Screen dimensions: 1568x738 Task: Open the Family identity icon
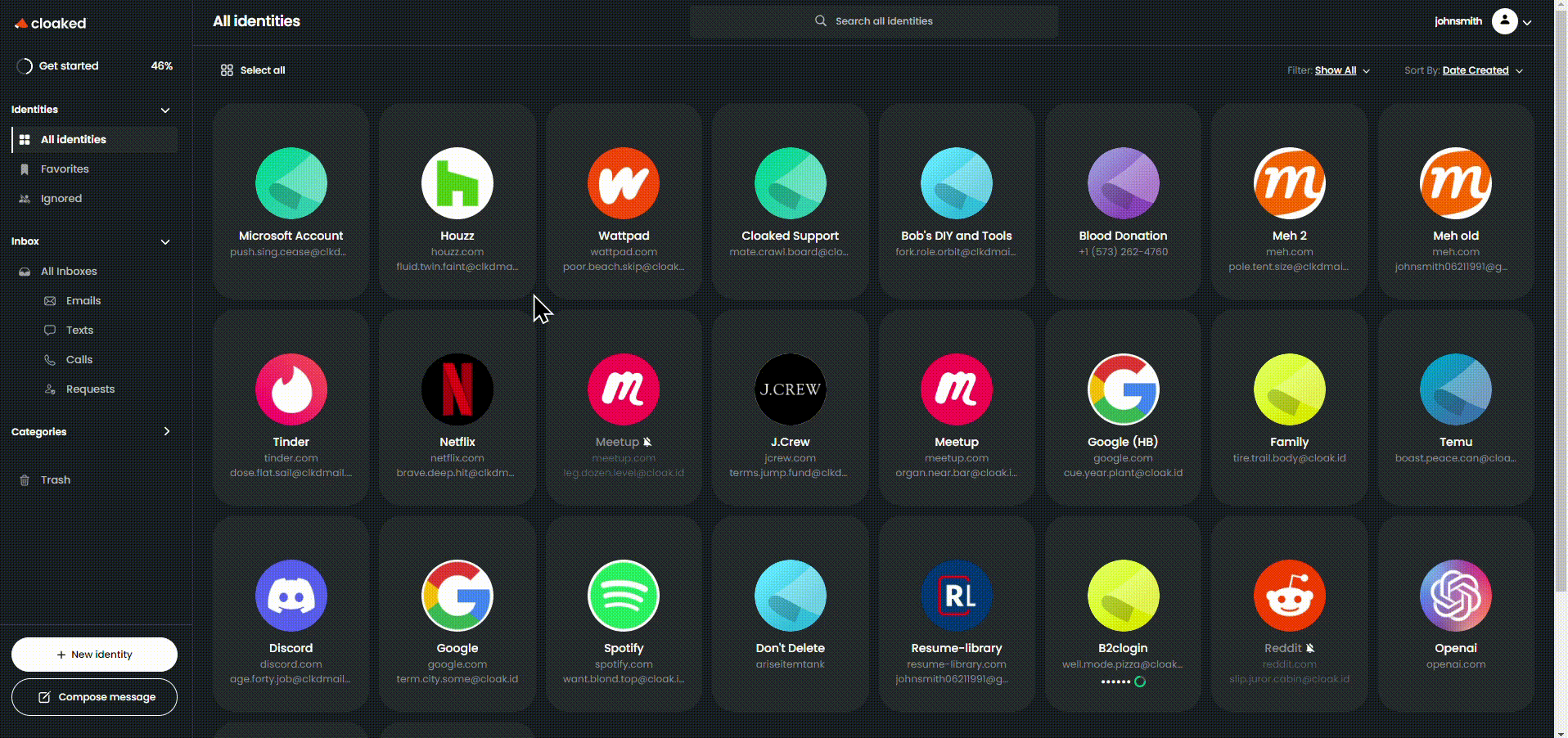pos(1289,389)
